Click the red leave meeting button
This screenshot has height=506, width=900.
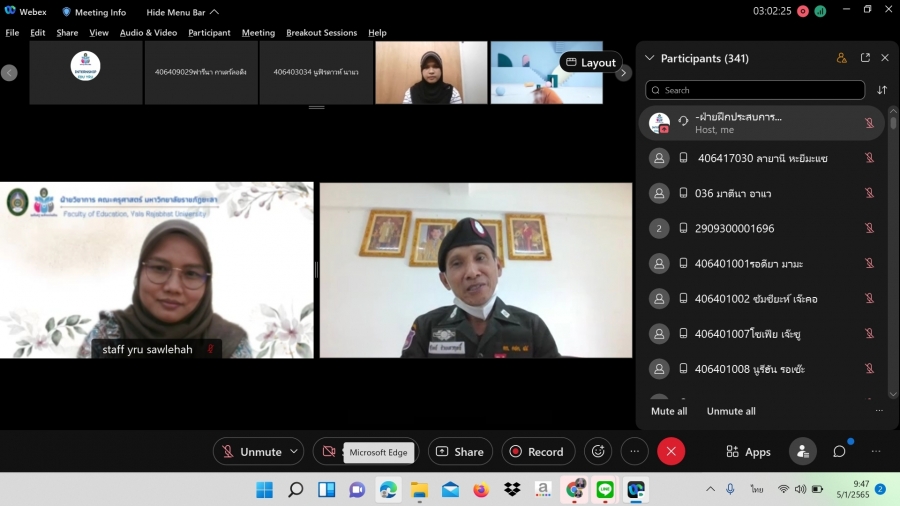click(x=670, y=452)
